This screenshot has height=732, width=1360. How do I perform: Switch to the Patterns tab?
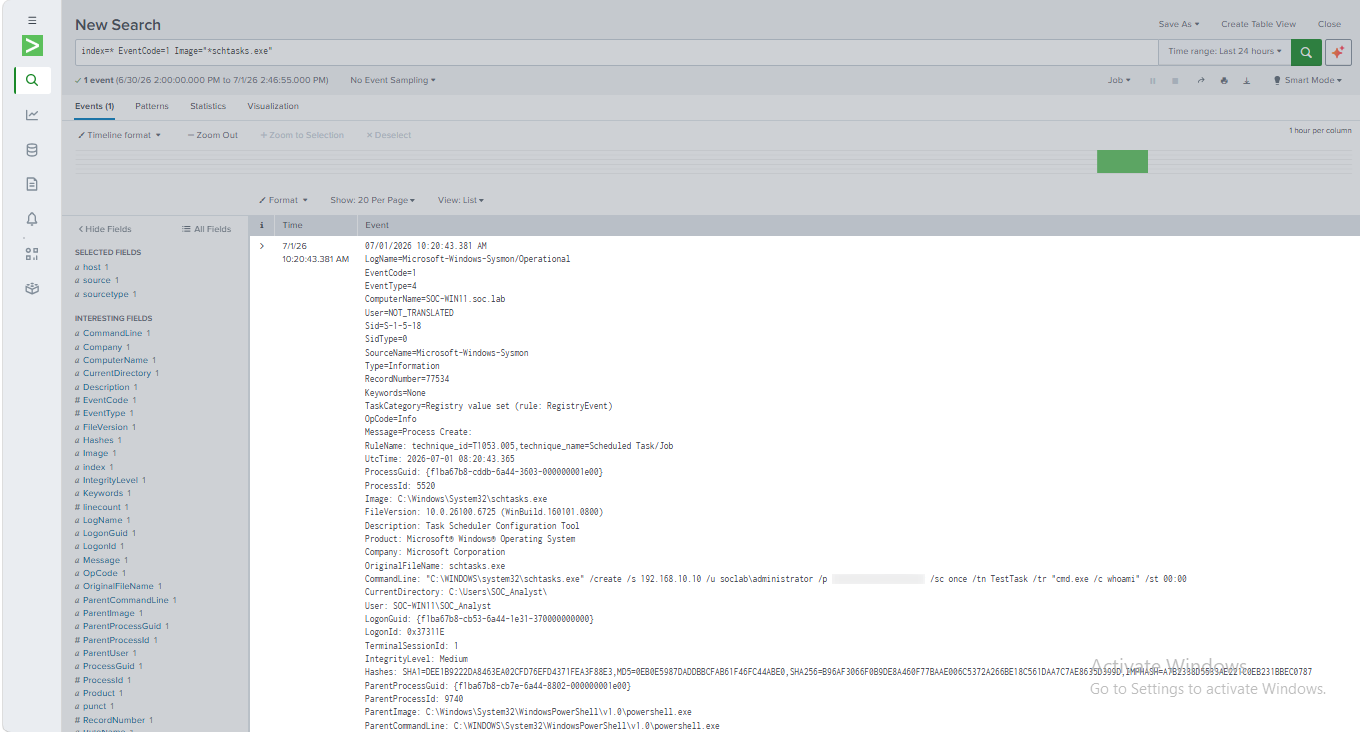(152, 106)
